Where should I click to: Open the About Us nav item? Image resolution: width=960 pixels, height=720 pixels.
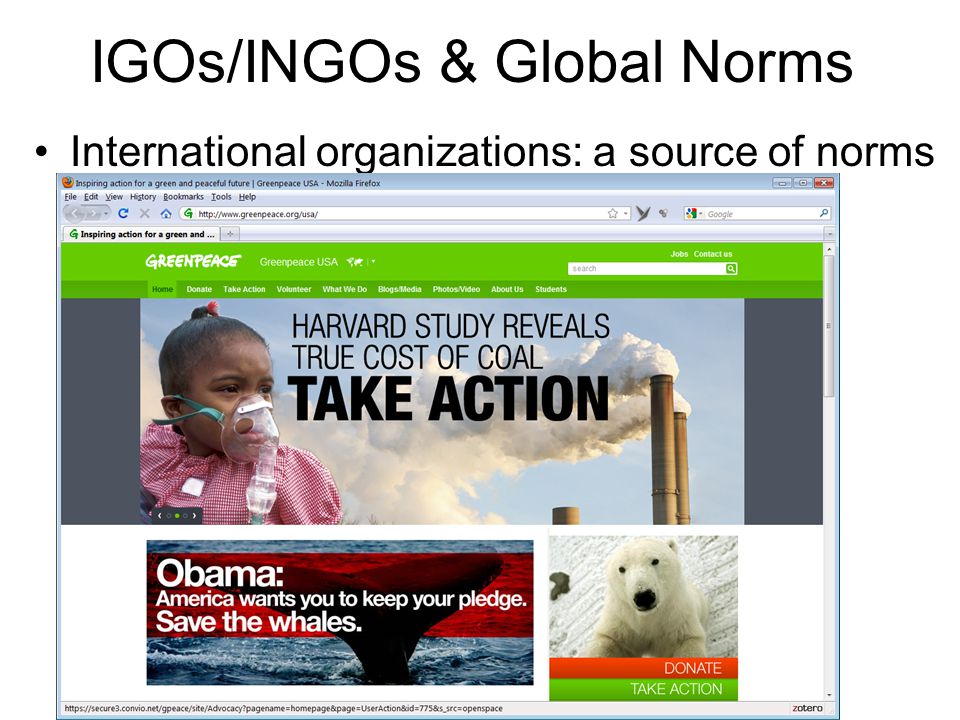pos(507,289)
